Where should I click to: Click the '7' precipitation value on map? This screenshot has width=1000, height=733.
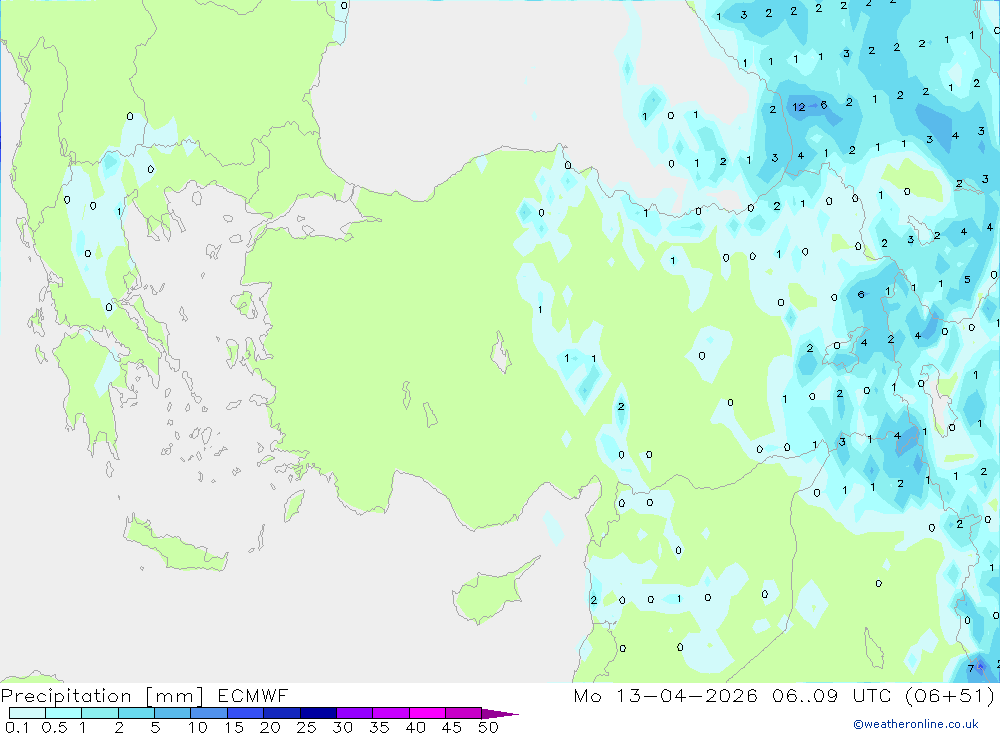coord(971,668)
